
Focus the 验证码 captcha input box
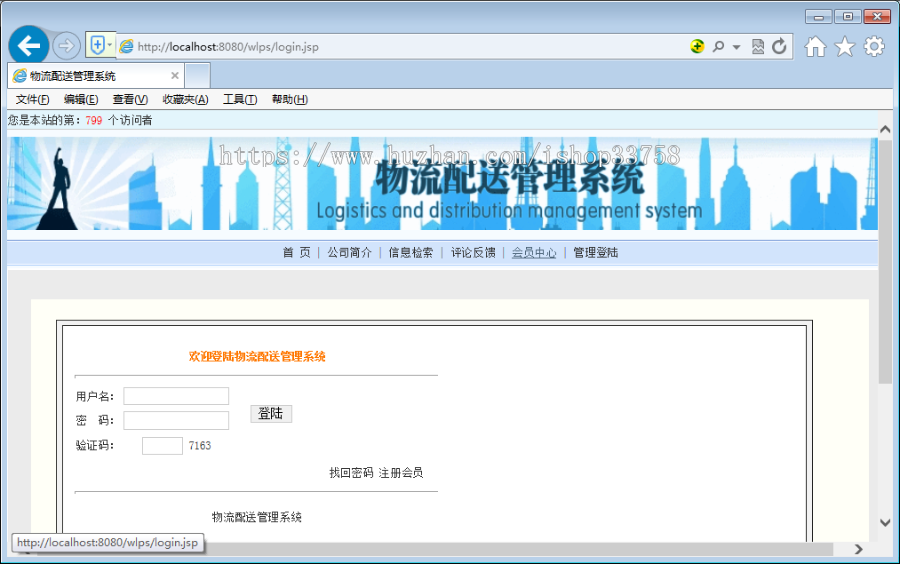(x=162, y=446)
